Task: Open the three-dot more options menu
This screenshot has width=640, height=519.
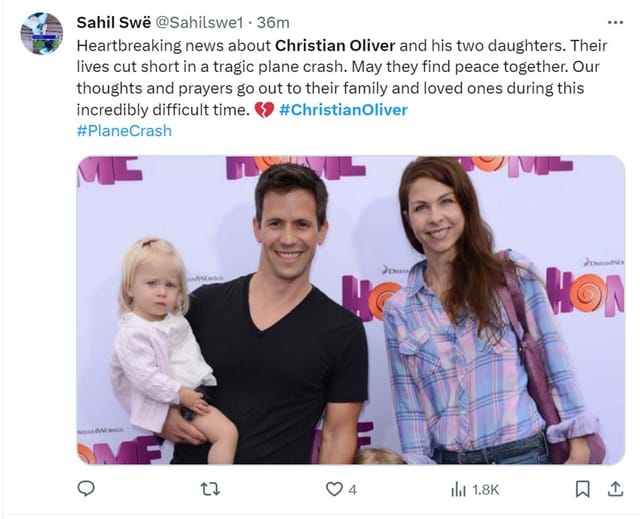Action: 614,22
